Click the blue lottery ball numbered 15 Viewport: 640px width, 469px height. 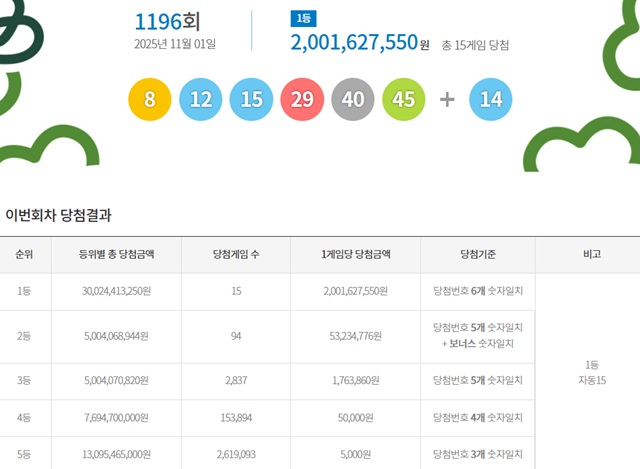click(x=252, y=100)
